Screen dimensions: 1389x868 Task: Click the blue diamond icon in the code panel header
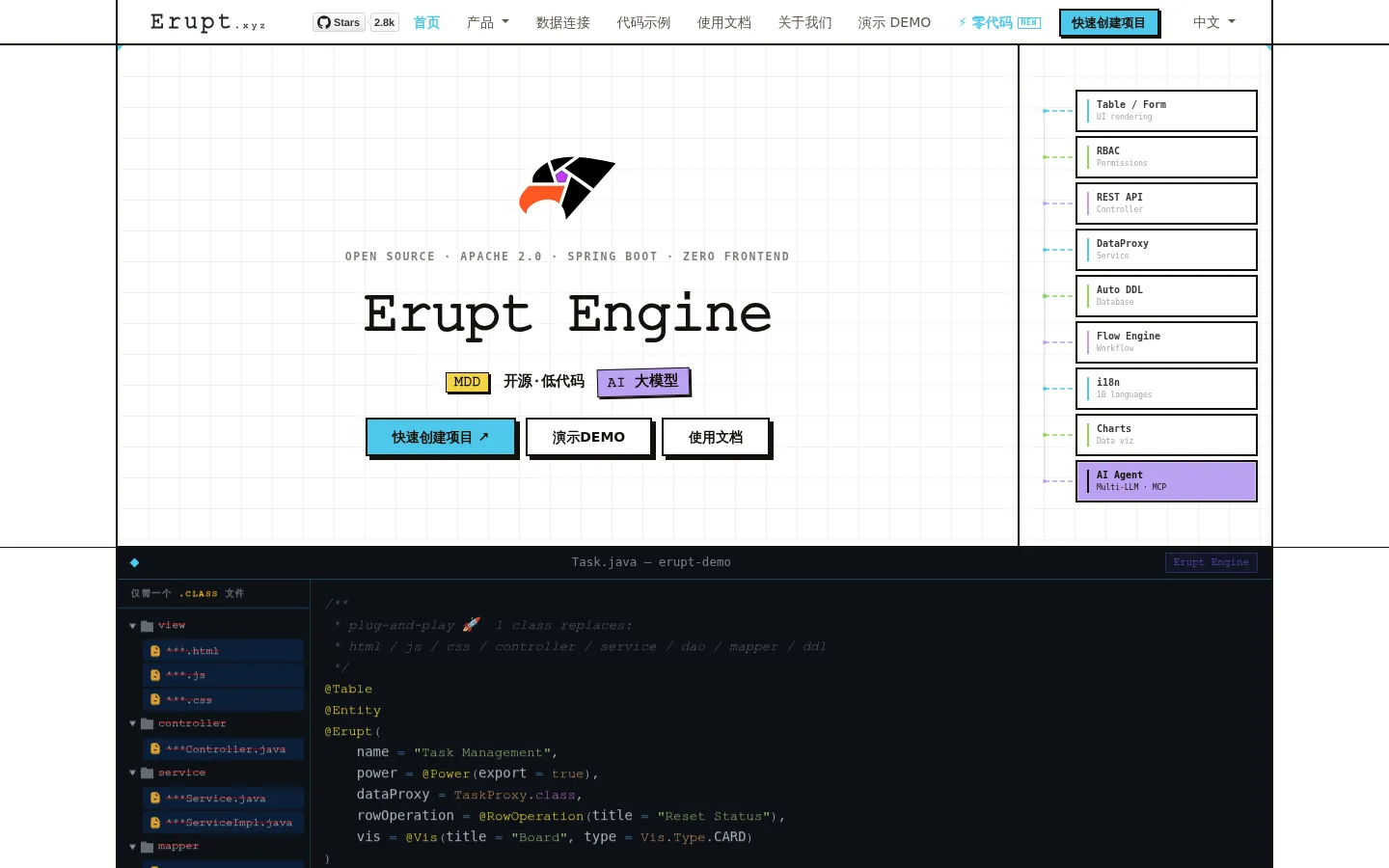pyautogui.click(x=134, y=562)
